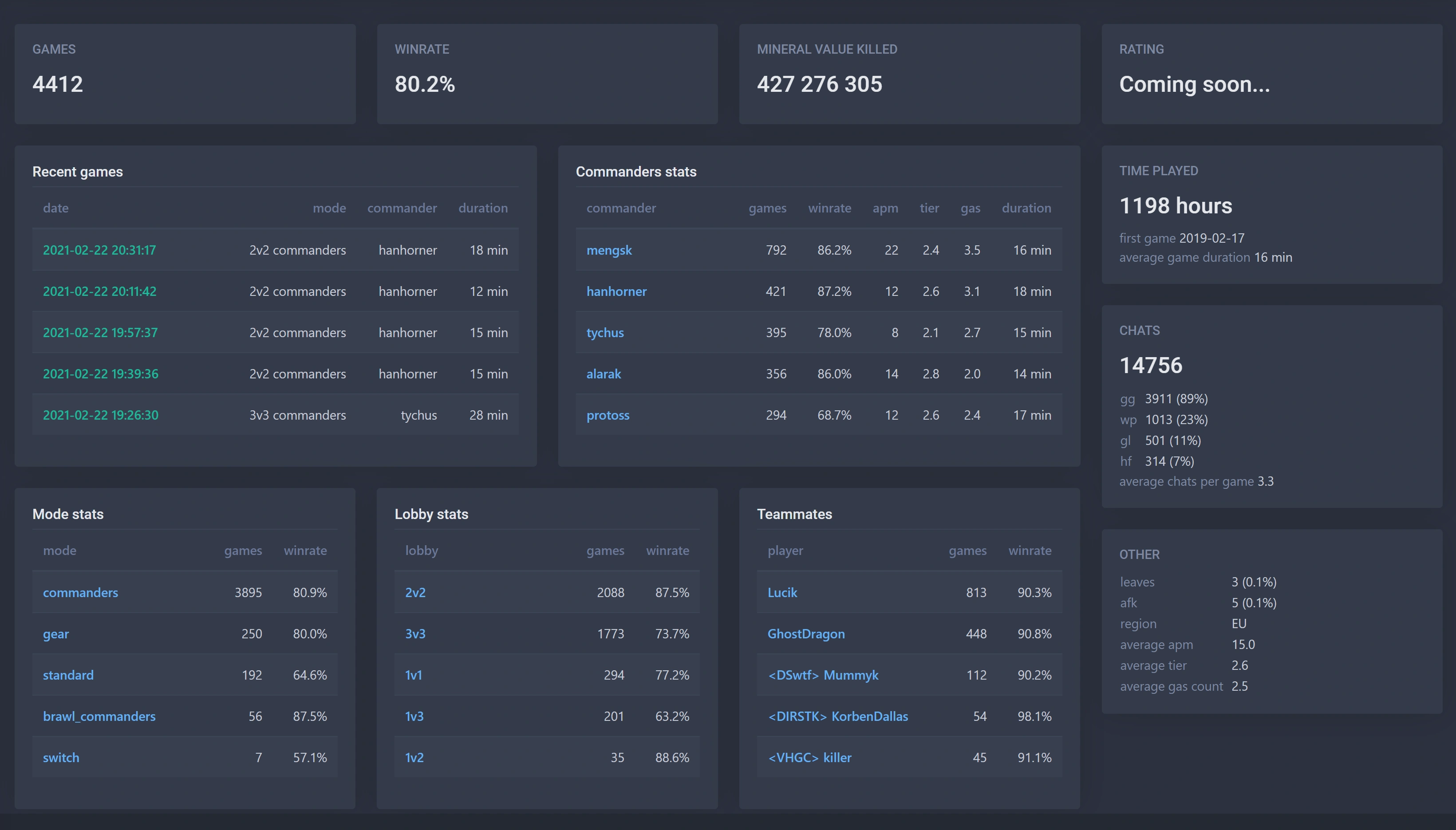
Task: Open <DIRSTK> KorbenDallas teammate link
Action: [x=837, y=716]
